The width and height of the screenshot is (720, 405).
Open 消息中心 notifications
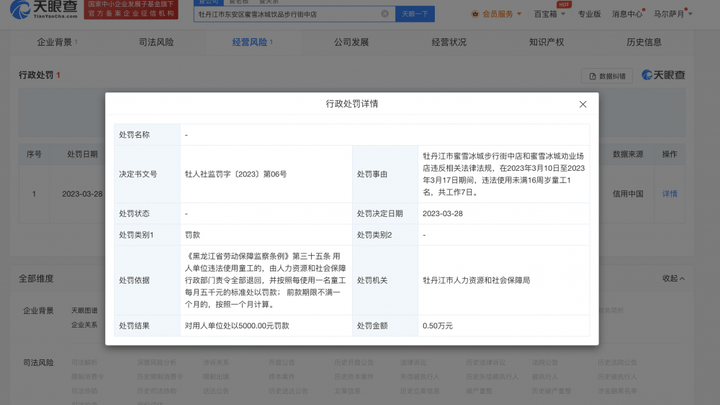(x=627, y=14)
